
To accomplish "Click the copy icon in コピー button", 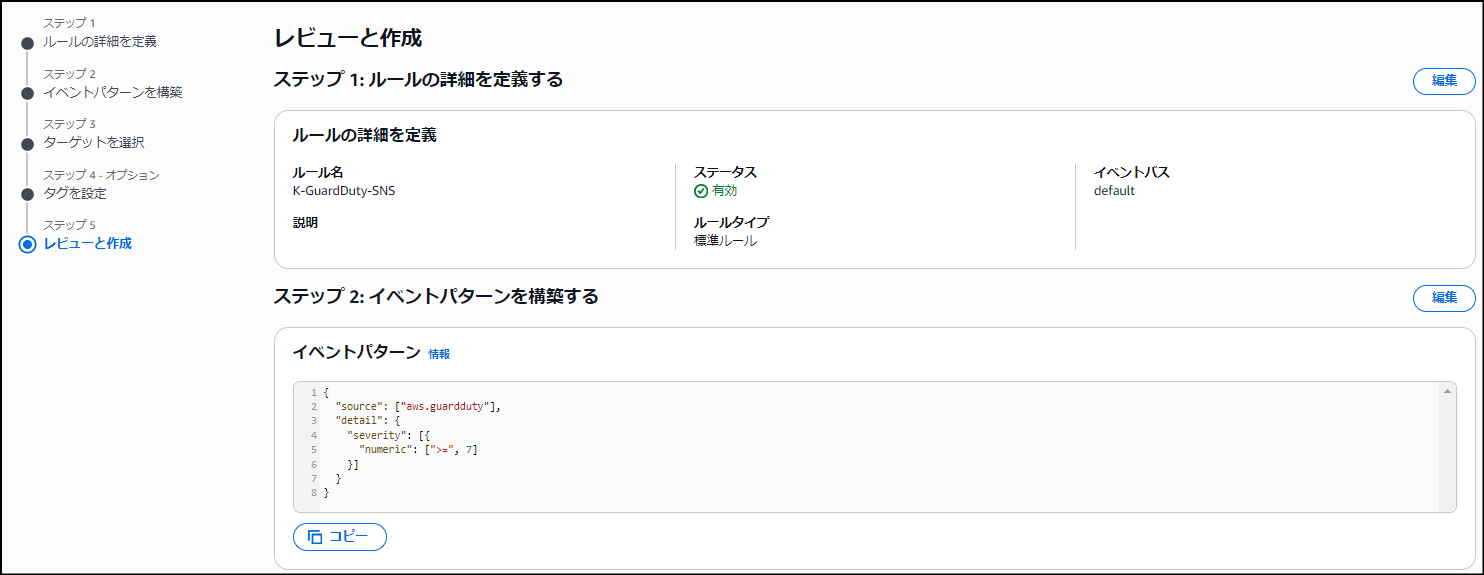I will tap(315, 537).
